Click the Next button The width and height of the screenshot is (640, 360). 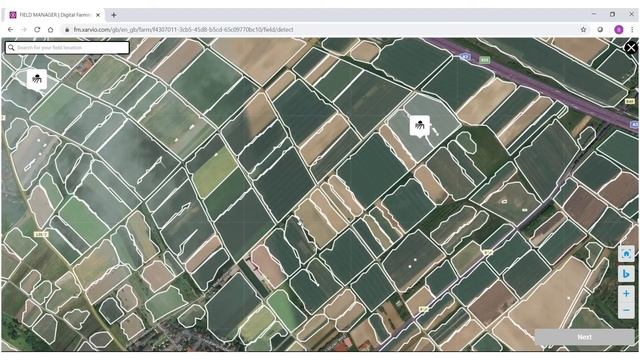[x=584, y=337]
